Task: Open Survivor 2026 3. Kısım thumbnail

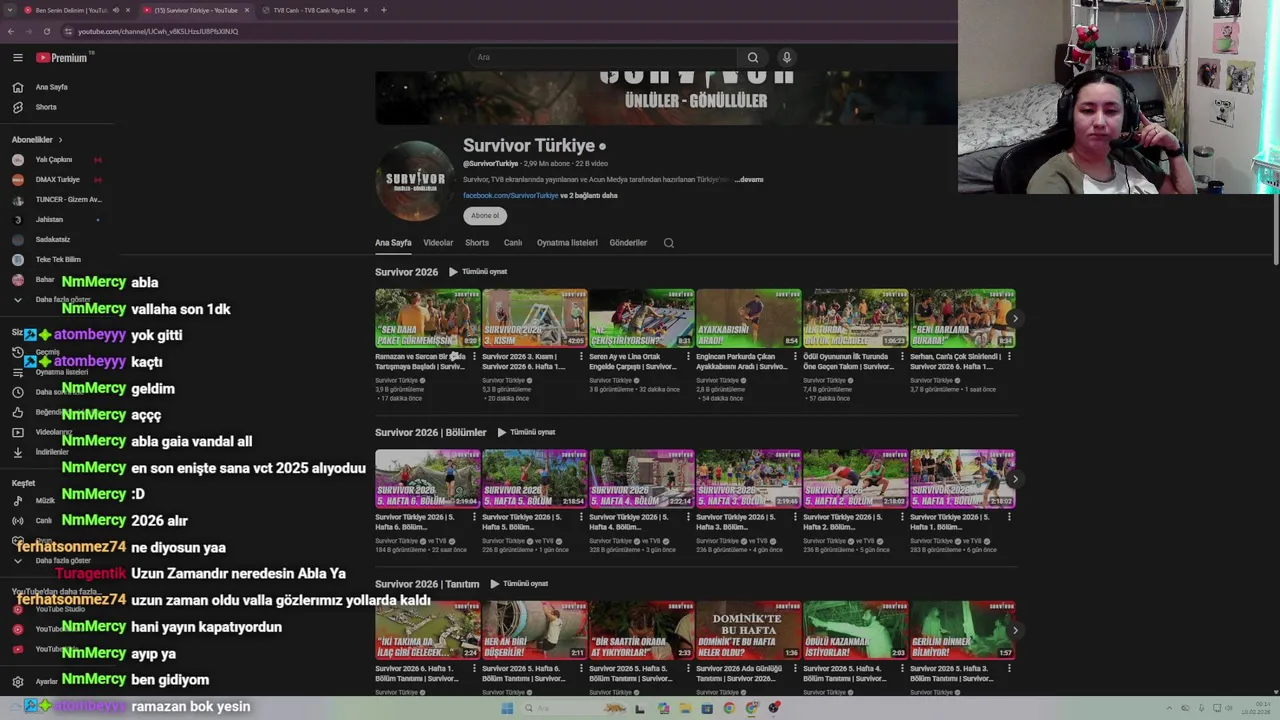Action: 535,318
